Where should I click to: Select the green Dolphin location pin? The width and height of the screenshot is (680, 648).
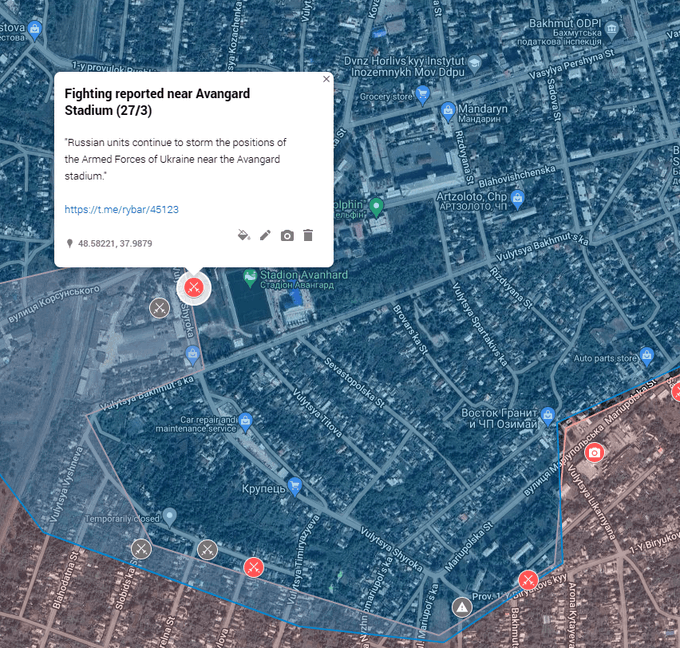376,207
